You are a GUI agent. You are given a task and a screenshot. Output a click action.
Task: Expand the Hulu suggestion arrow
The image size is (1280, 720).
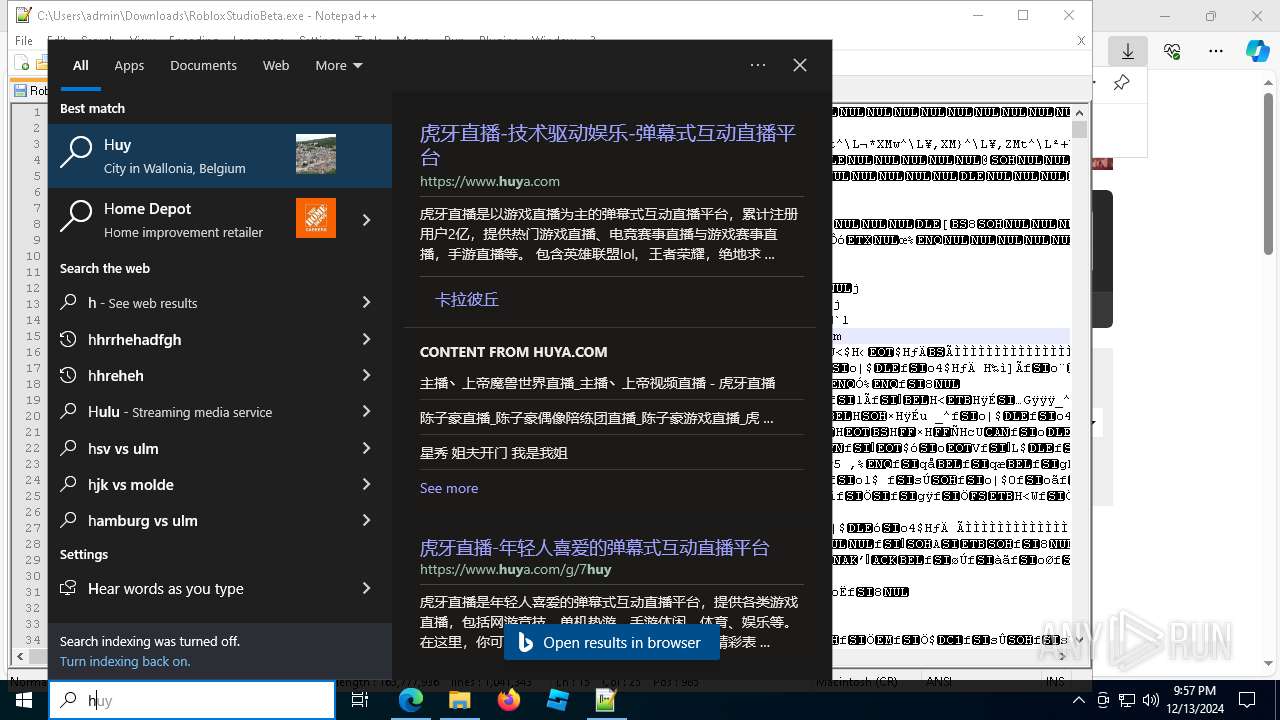click(x=366, y=411)
